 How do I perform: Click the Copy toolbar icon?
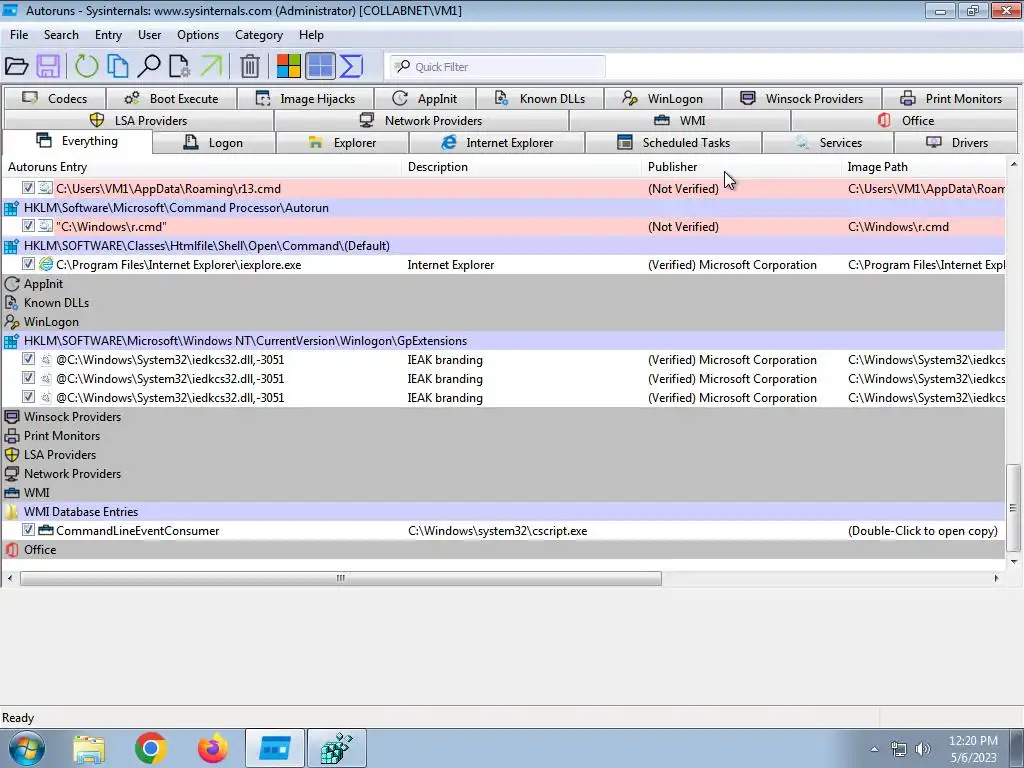(118, 67)
